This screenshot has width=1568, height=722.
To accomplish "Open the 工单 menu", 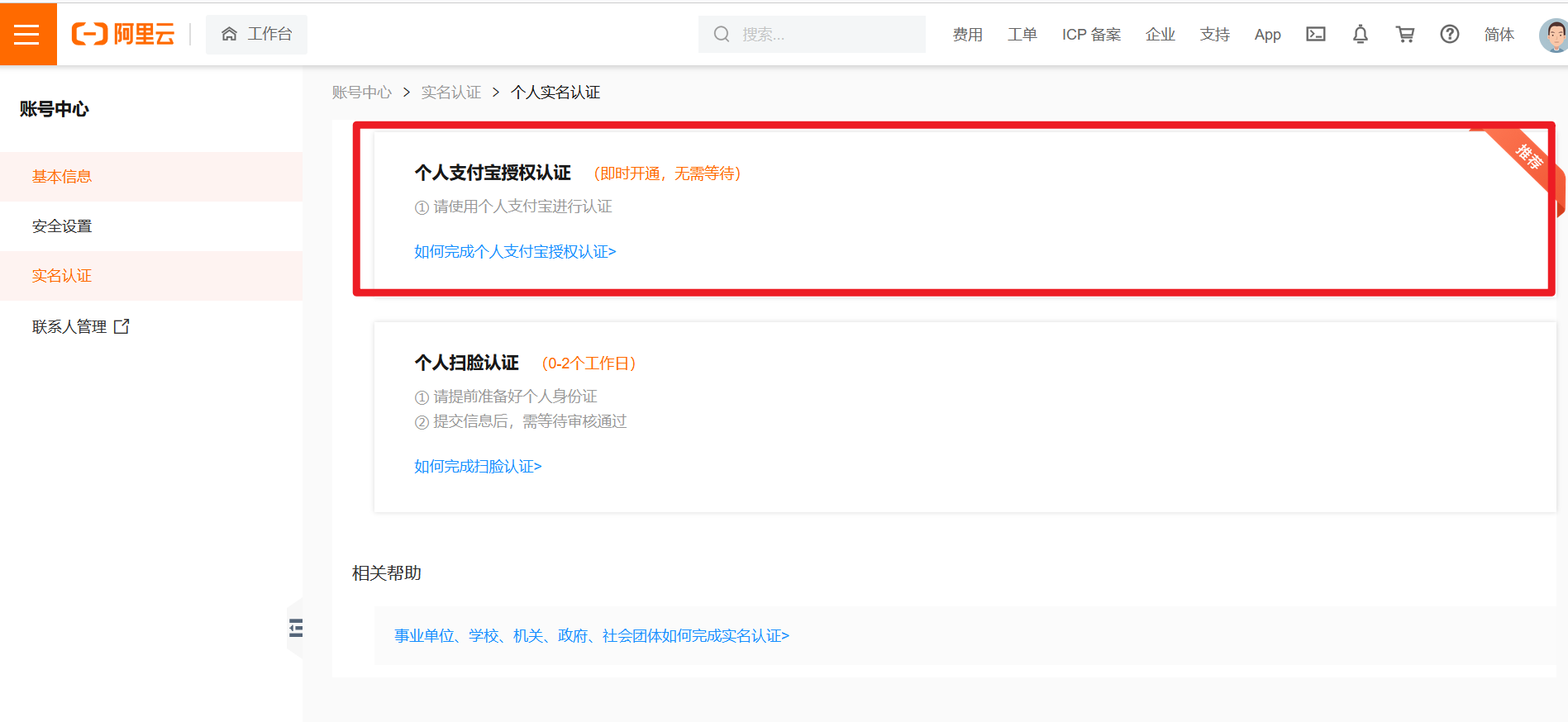I will pyautogui.click(x=1022, y=34).
